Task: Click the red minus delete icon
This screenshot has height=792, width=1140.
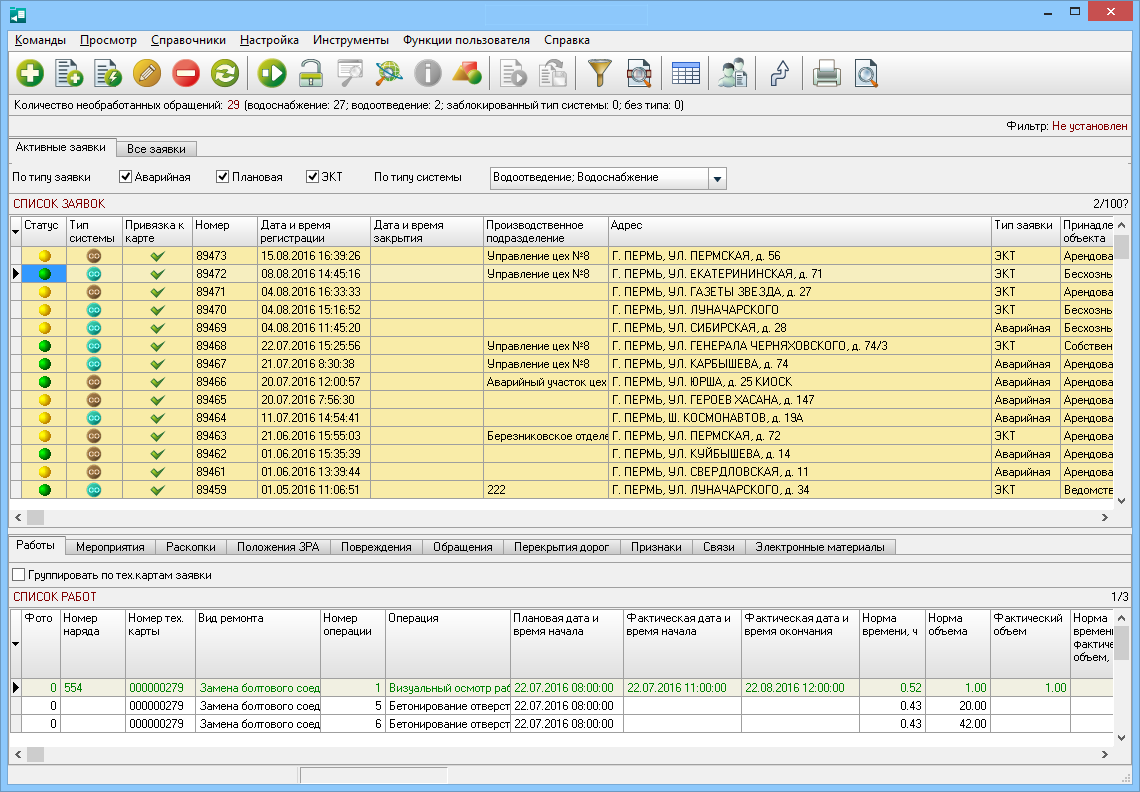Action: [x=186, y=73]
